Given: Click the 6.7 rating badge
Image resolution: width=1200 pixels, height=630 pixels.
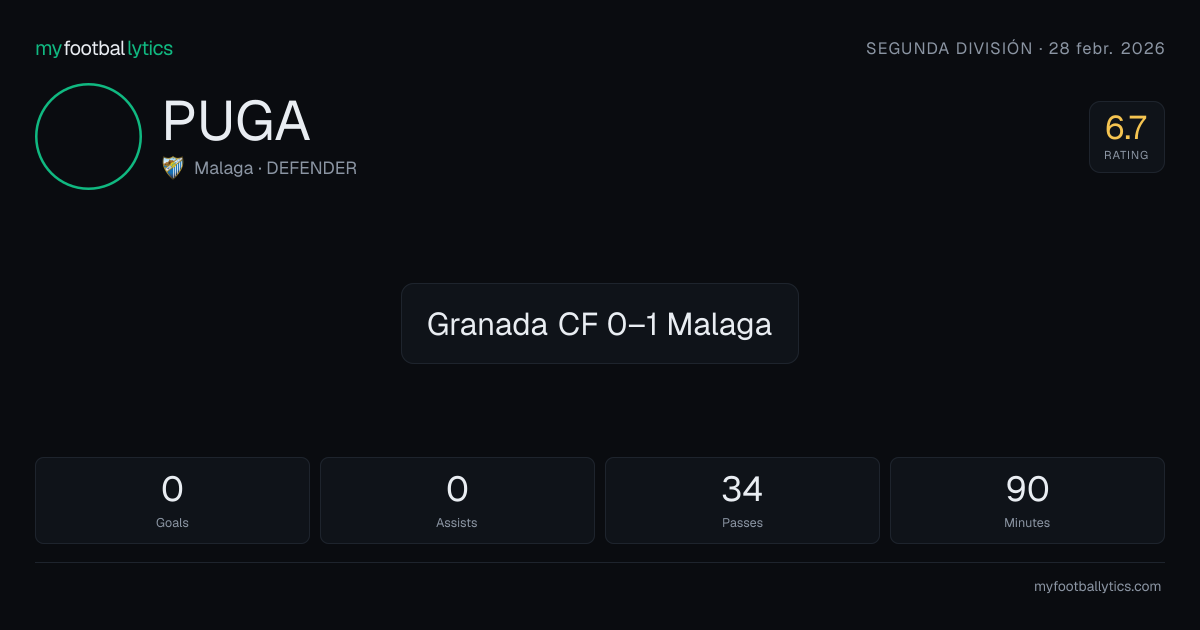Looking at the screenshot, I should coord(1127,137).
